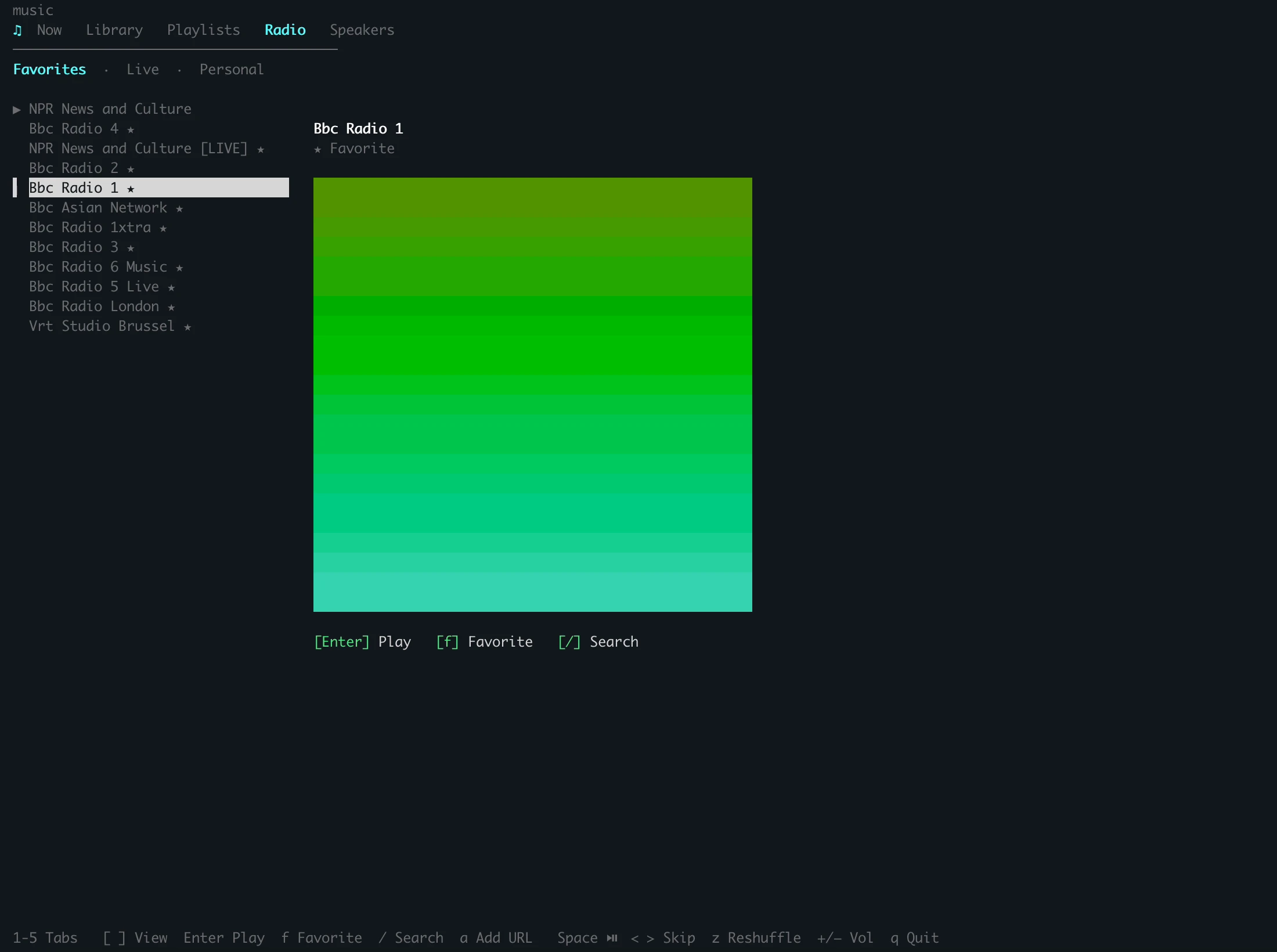Click the '+/- Vol' footer hint

[845, 938]
